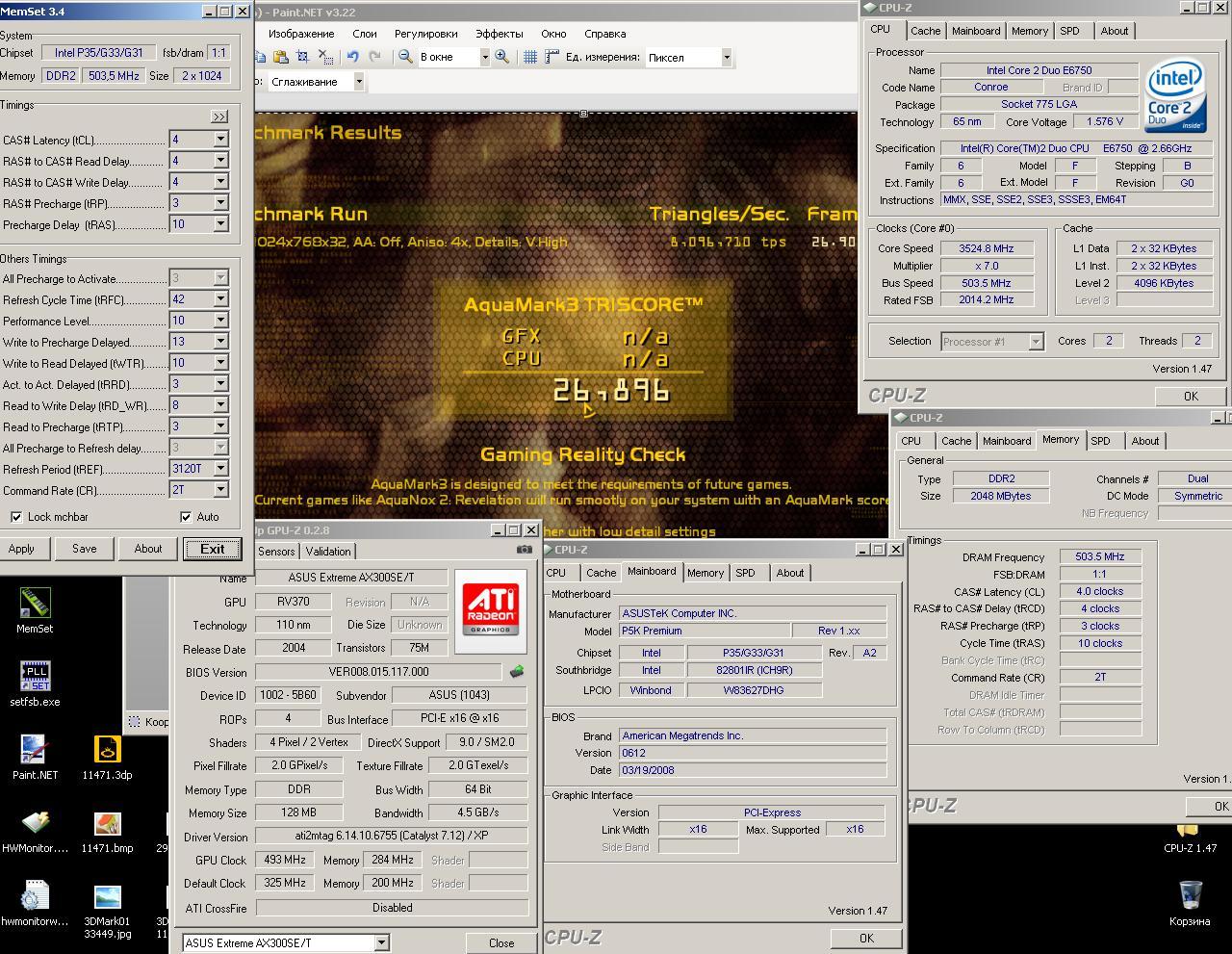Click the MemSet >> expand button
The height and width of the screenshot is (954, 1232).
(219, 116)
